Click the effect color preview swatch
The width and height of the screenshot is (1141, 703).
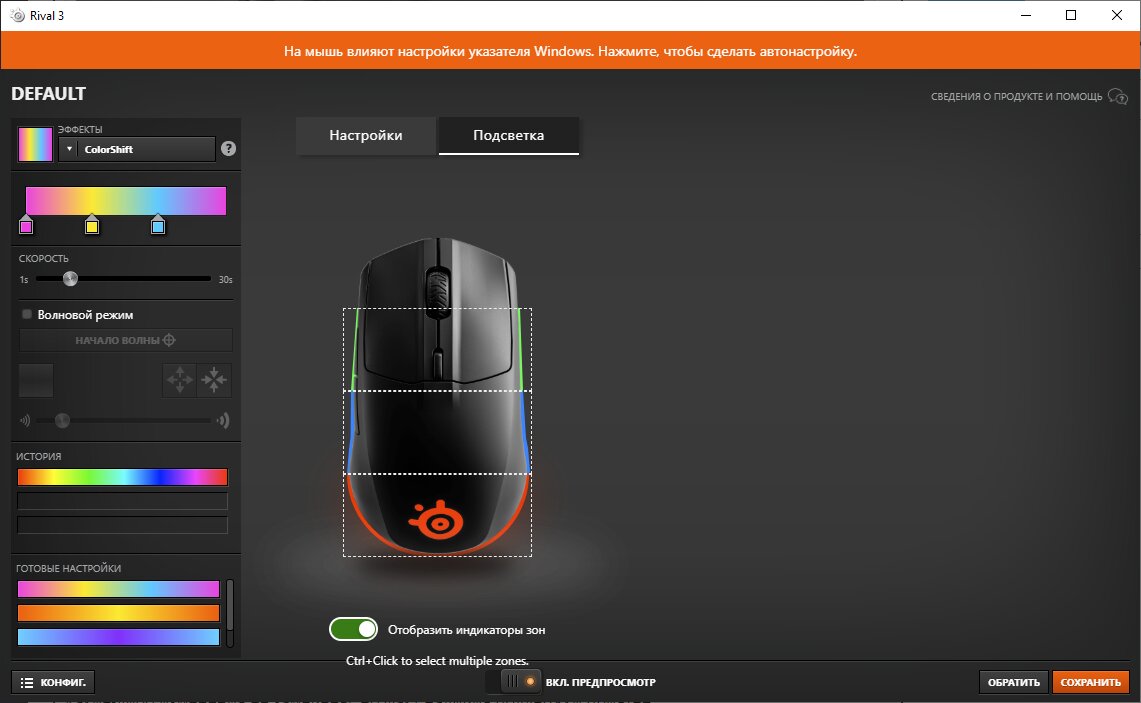[x=35, y=144]
